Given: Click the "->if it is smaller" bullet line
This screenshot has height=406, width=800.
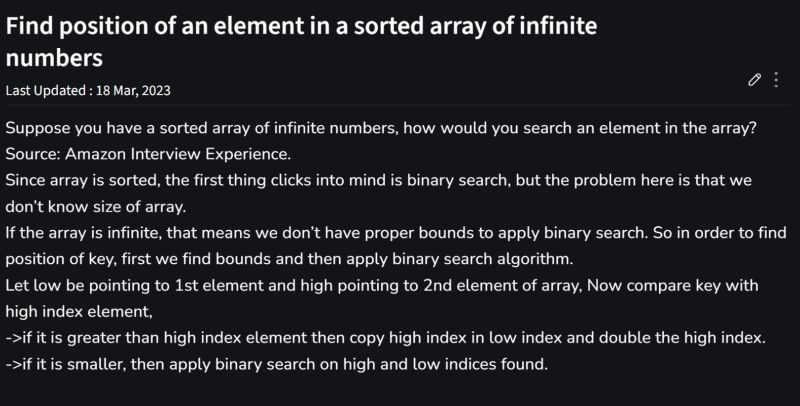Looking at the screenshot, I should [277, 365].
